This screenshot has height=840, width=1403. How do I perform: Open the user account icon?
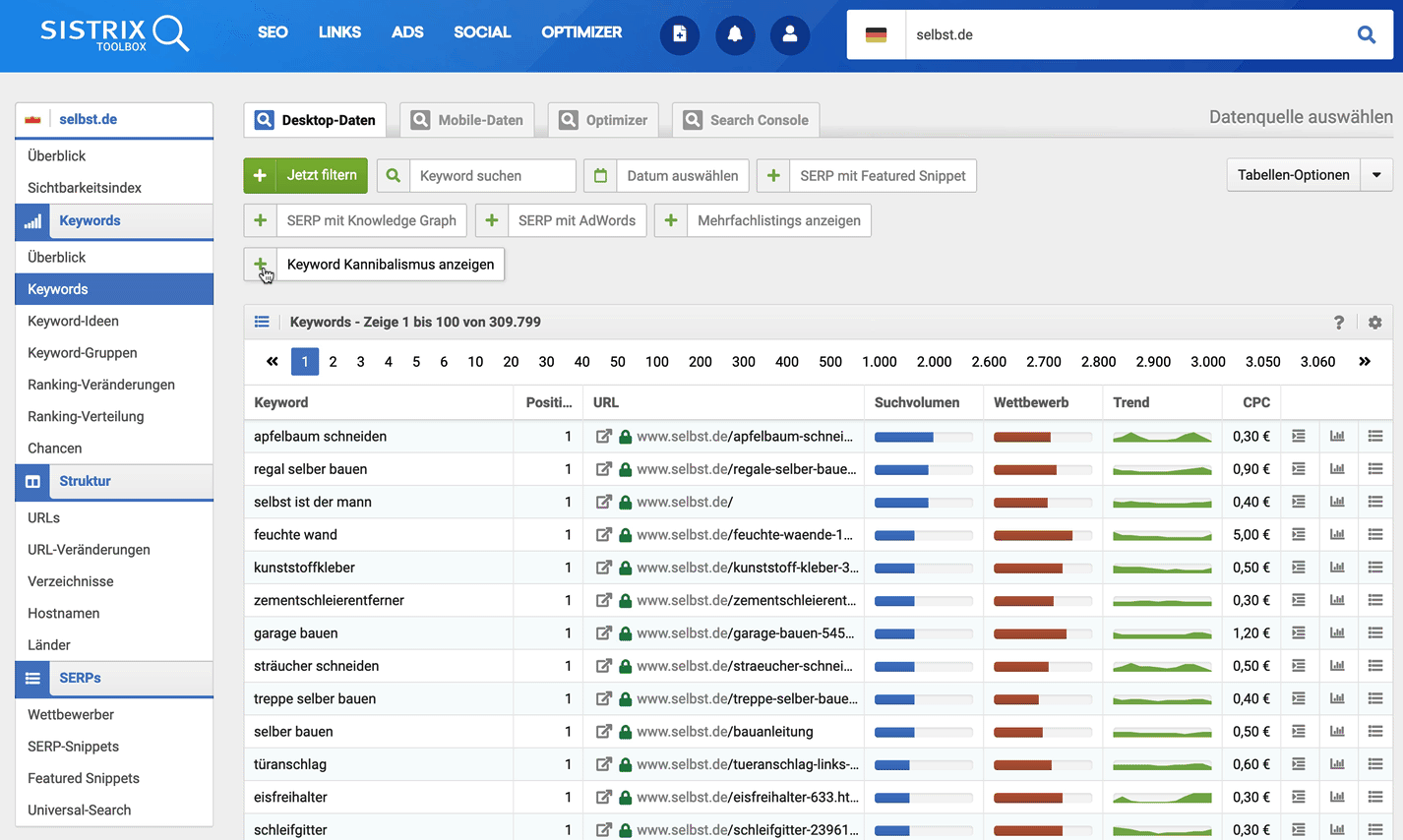789,34
